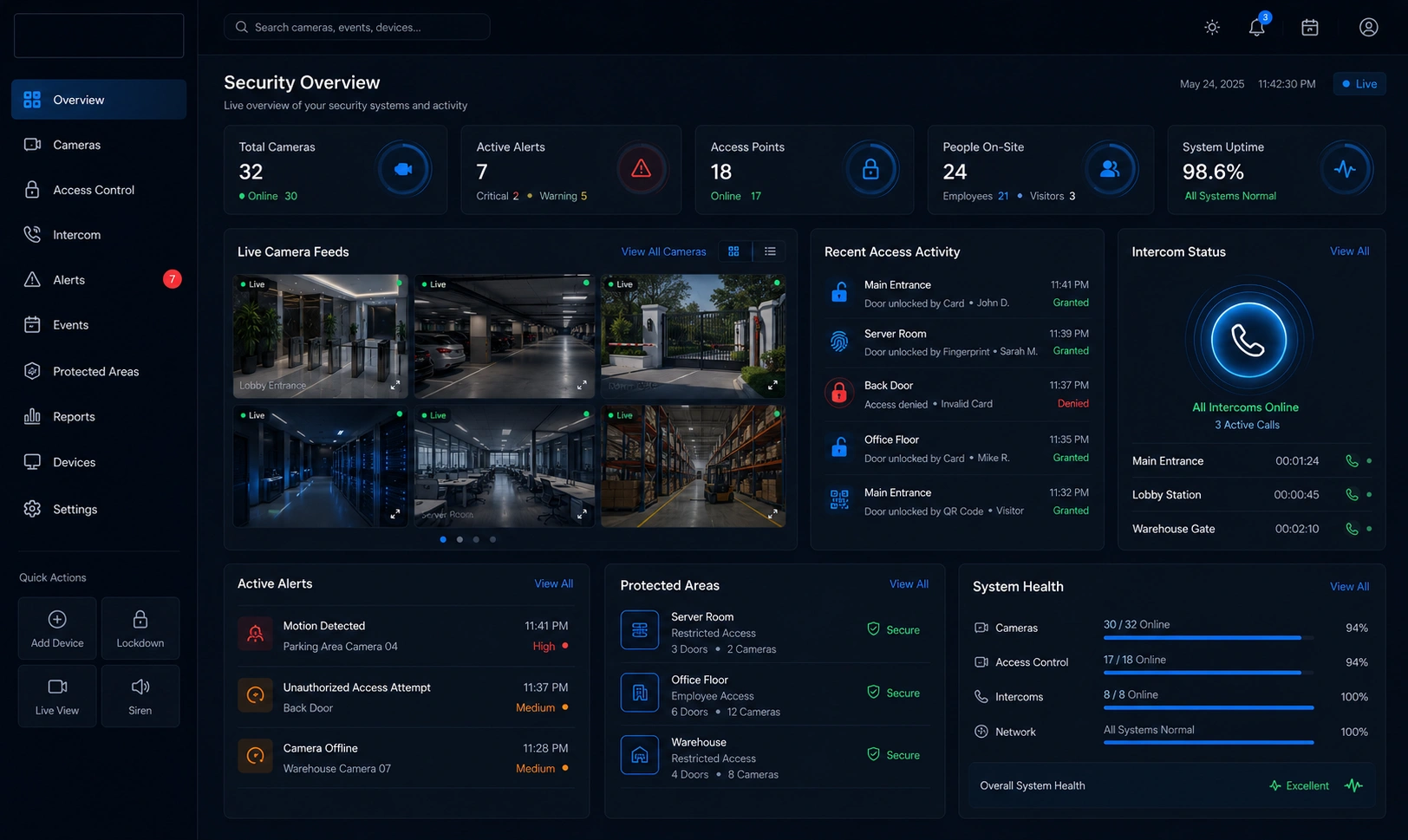Open the Live View quick action
The image size is (1408, 840).
(x=57, y=696)
